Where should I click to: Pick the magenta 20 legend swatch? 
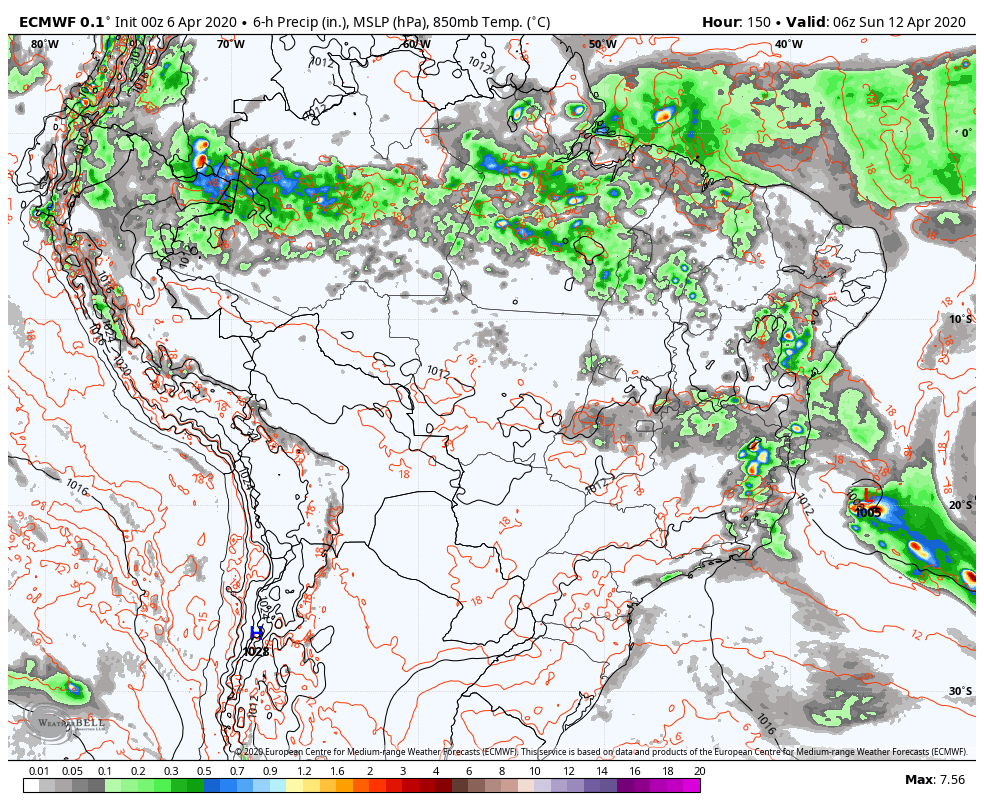(x=691, y=786)
